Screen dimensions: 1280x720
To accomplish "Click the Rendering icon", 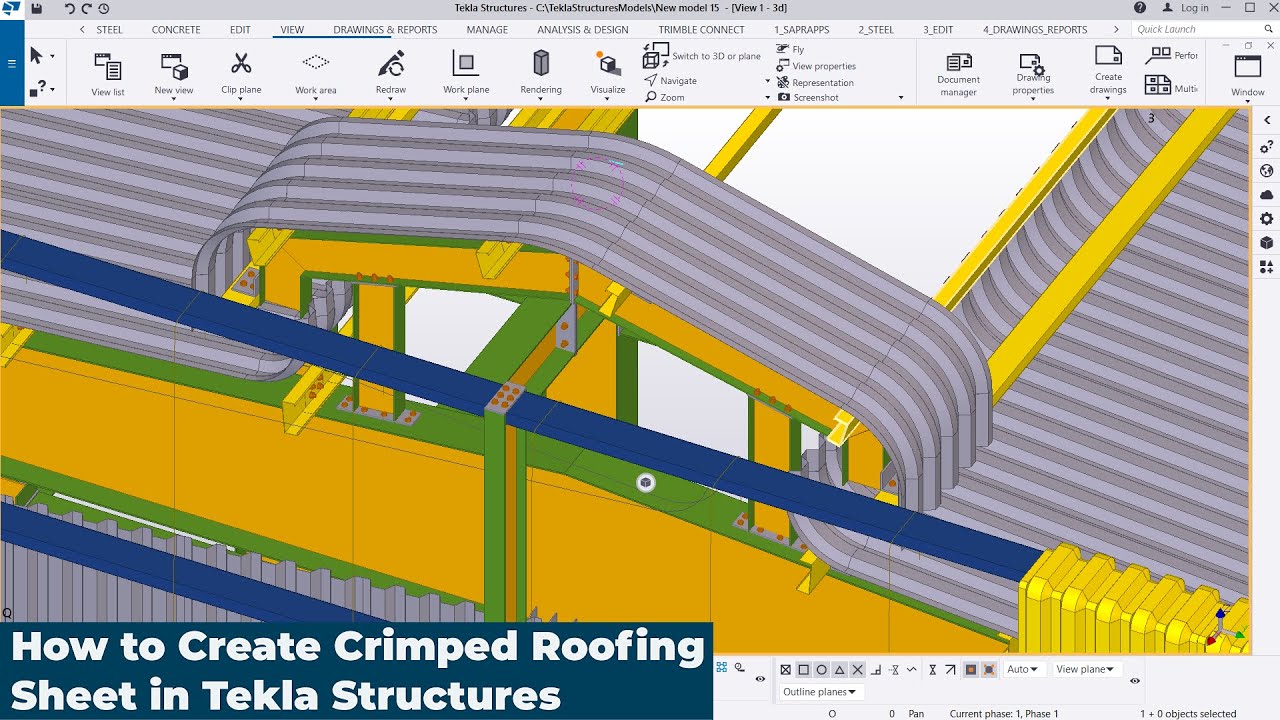I will coord(541,64).
